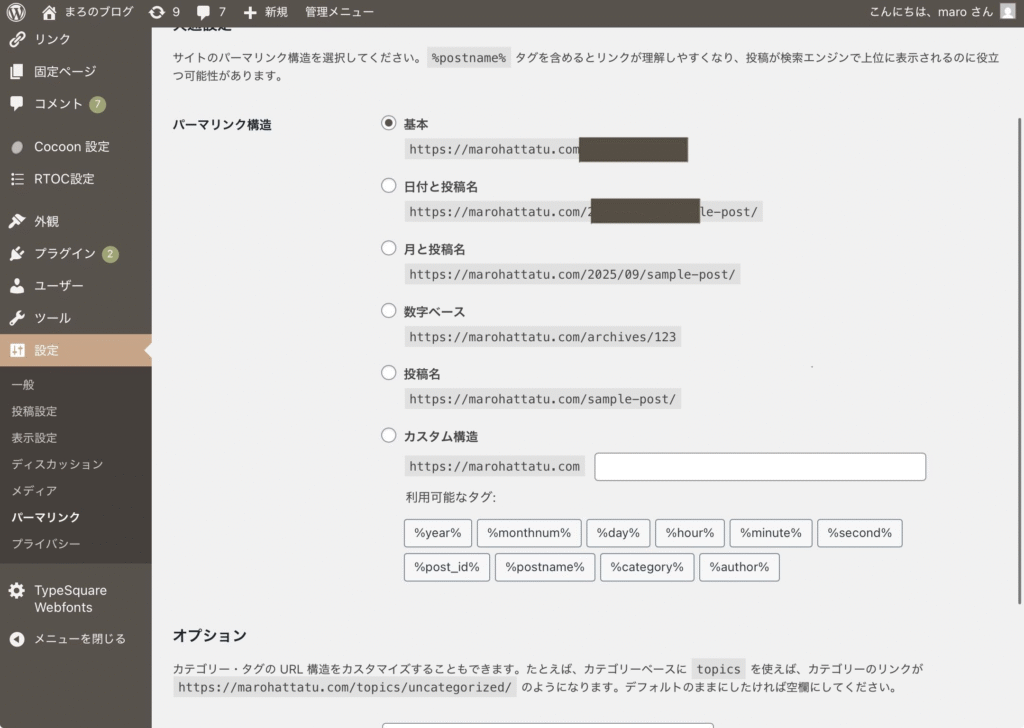Viewport: 1024px width, 728px height.
Task: Choose the カスタム構造 radio button
Action: (389, 436)
